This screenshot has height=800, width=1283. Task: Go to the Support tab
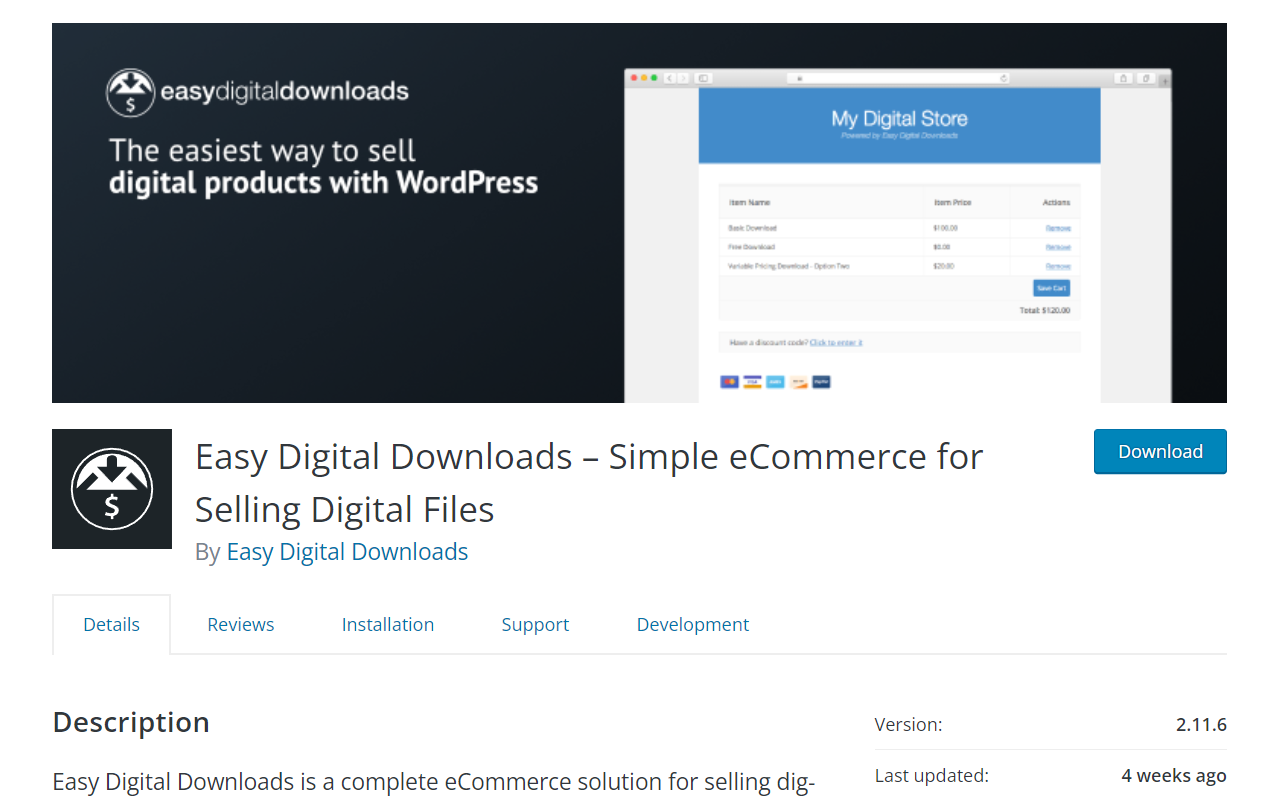coord(535,624)
